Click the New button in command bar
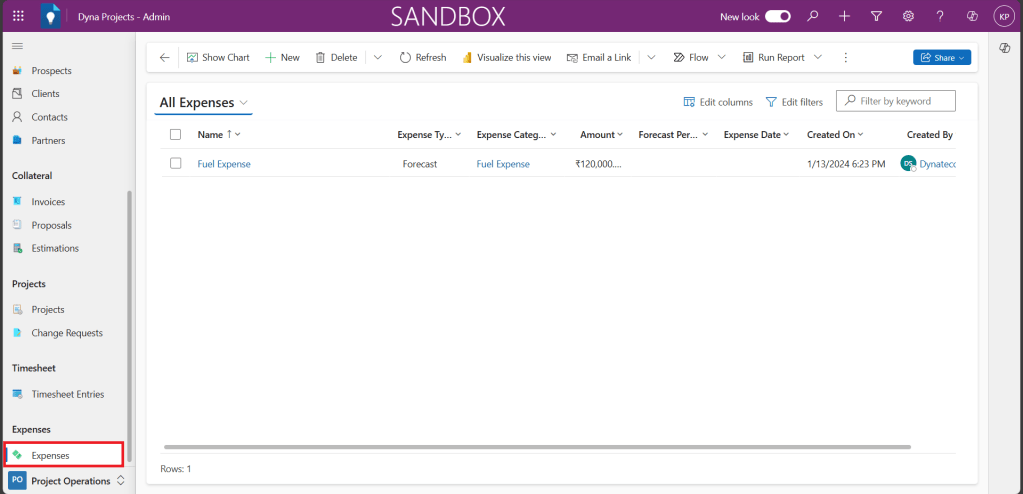1023x494 pixels. point(282,58)
